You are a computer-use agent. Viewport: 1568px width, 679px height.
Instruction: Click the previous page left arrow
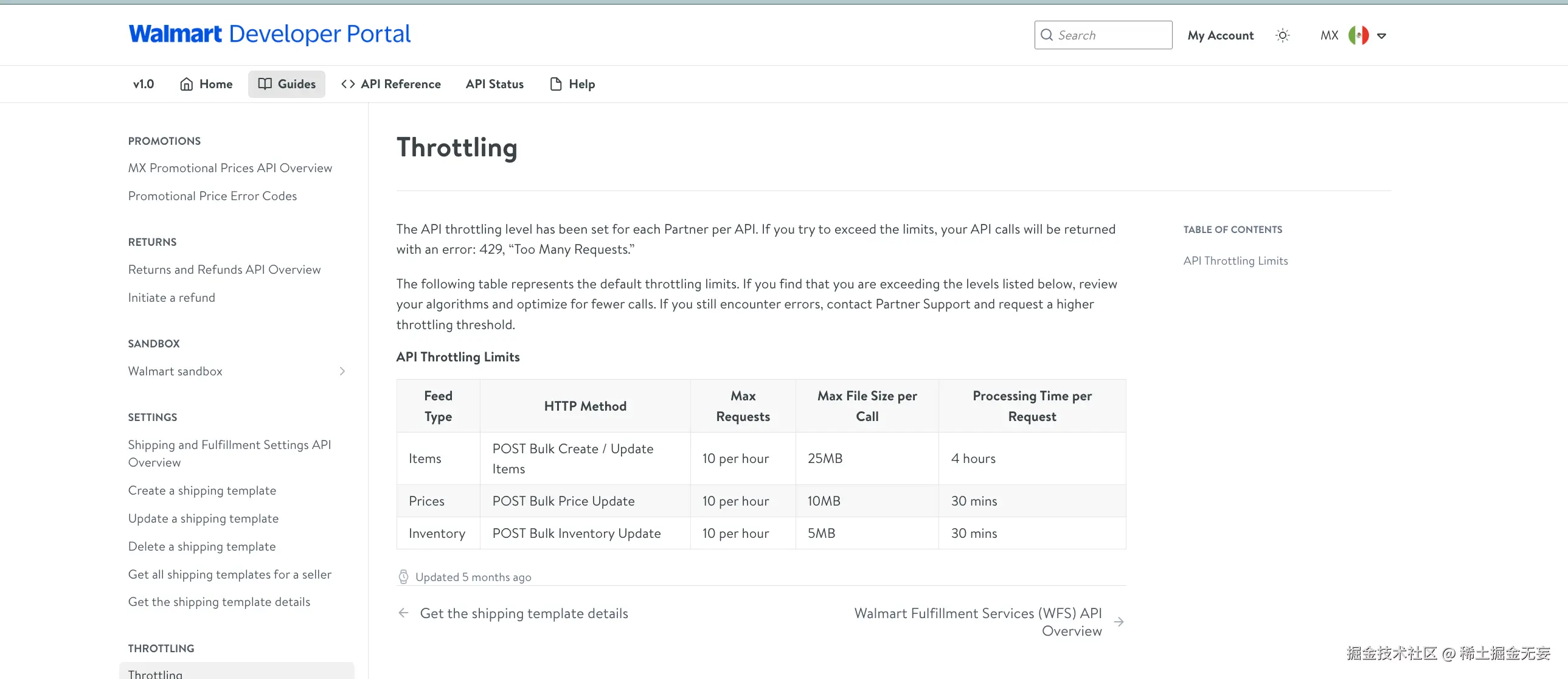[x=403, y=613]
